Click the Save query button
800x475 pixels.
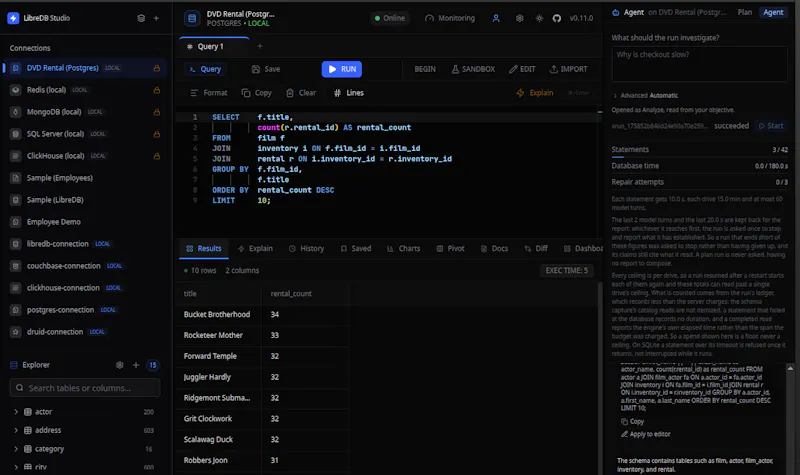click(266, 69)
